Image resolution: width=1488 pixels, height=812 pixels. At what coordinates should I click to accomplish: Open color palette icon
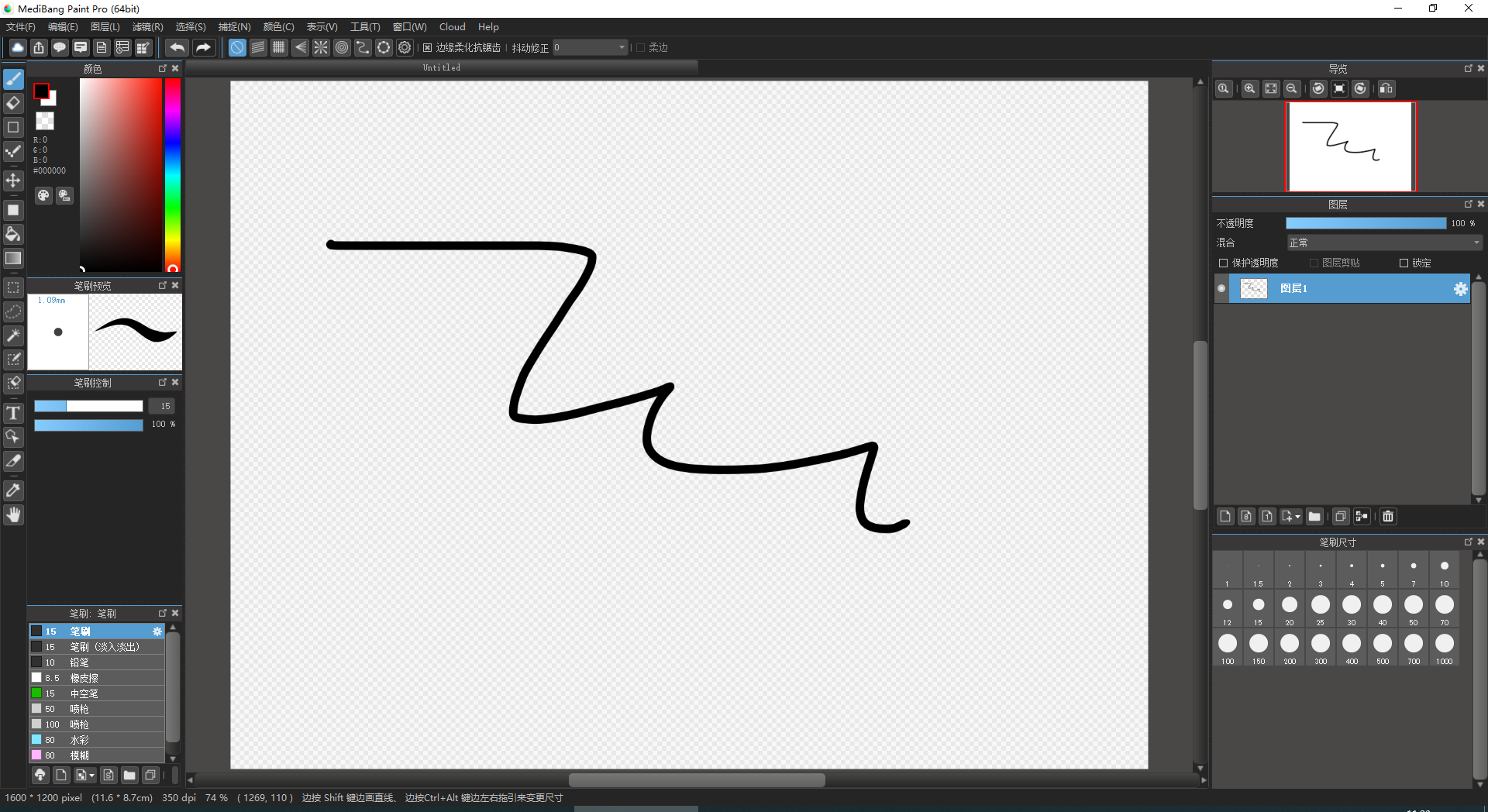coord(43,195)
